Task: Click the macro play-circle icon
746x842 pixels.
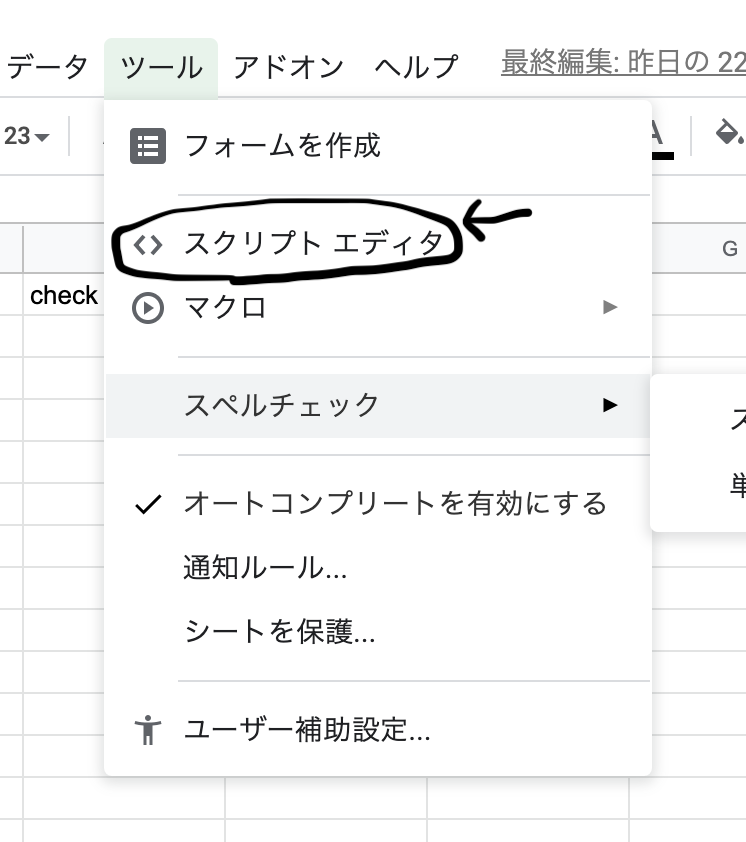Action: click(x=148, y=308)
